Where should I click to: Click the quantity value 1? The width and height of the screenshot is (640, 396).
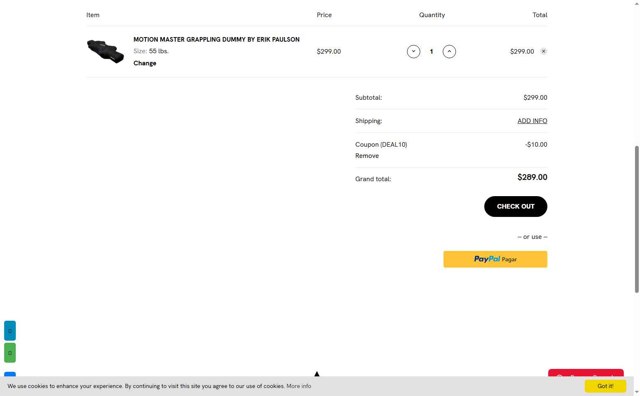point(431,51)
